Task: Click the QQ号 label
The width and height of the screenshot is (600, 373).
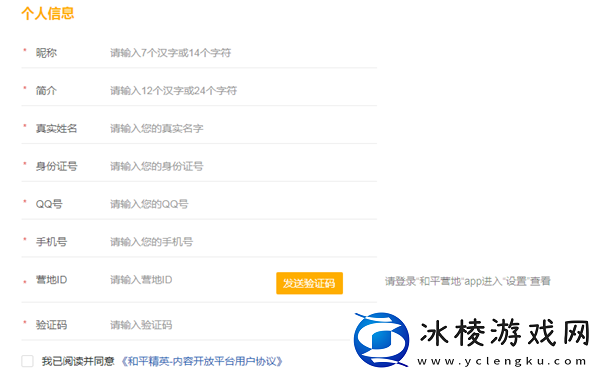Action: point(49,204)
